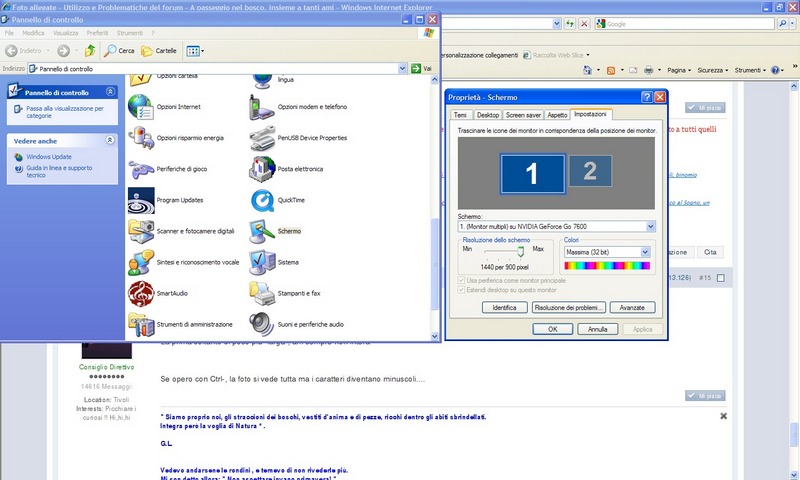Click the Cerca search toolbar button

(119, 50)
